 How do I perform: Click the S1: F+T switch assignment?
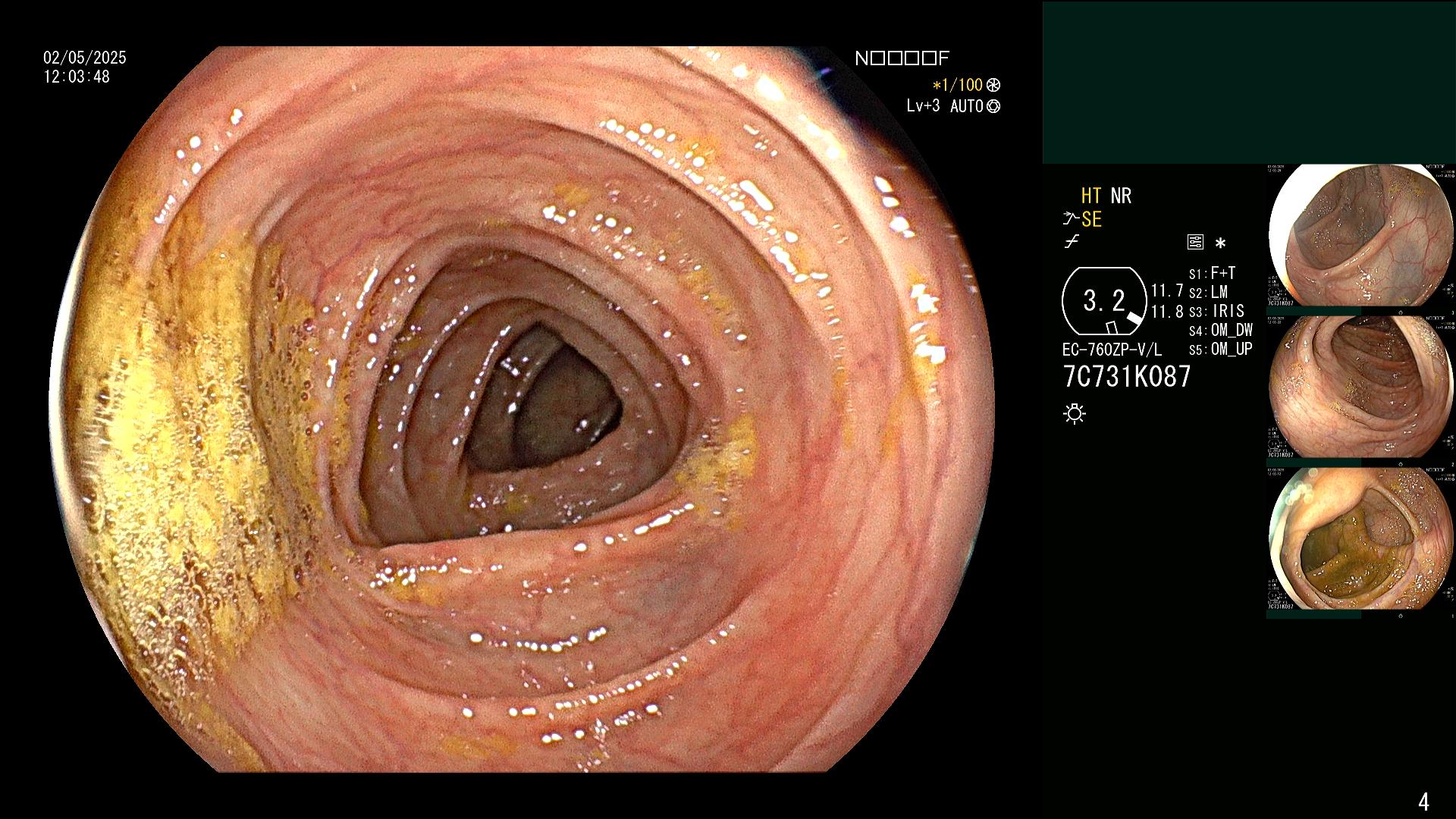(1212, 274)
